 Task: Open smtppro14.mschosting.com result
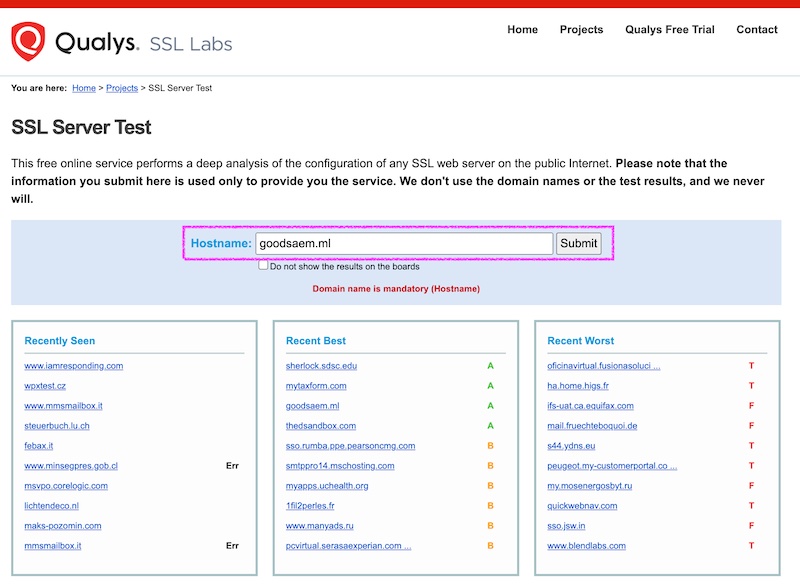click(340, 466)
